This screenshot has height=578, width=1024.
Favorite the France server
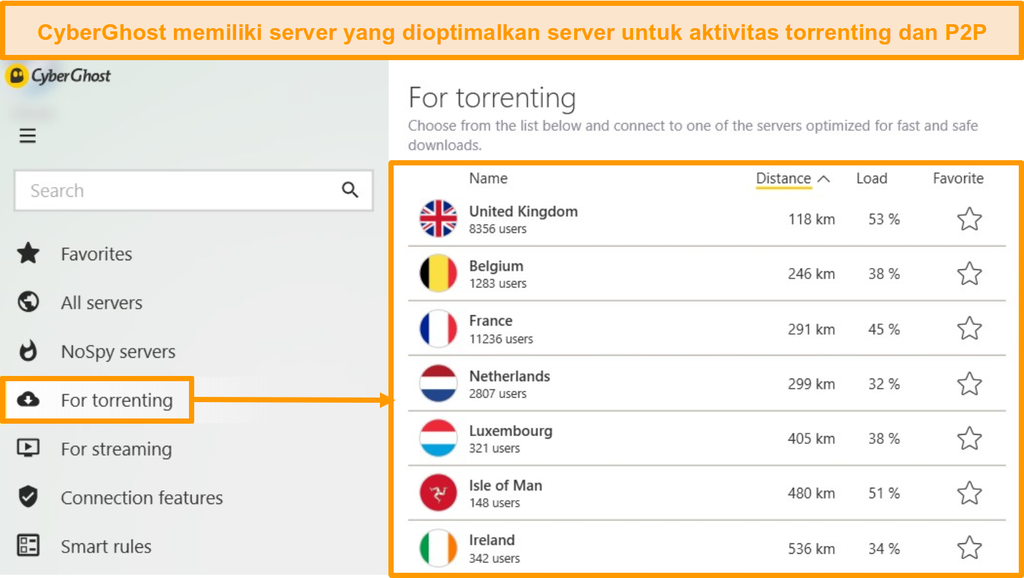[970, 329]
